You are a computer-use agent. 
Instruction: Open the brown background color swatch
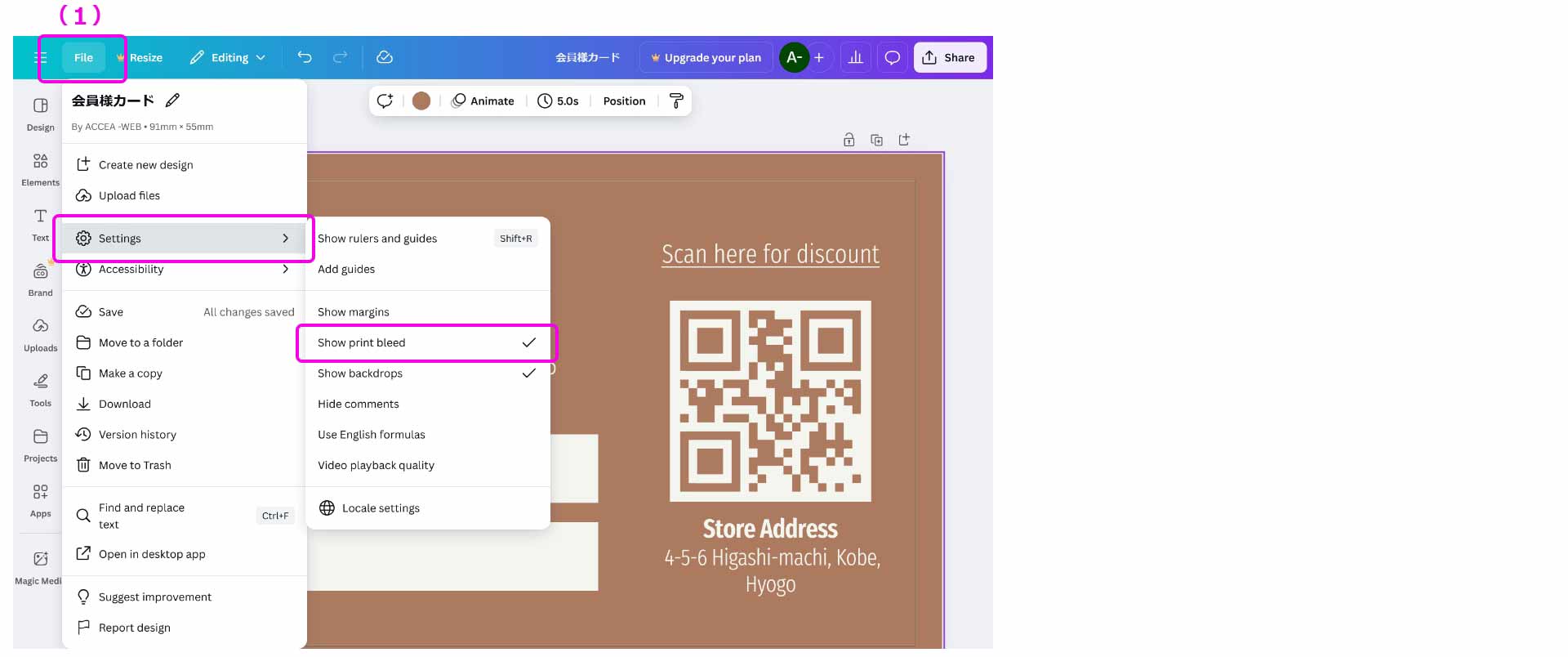421,101
